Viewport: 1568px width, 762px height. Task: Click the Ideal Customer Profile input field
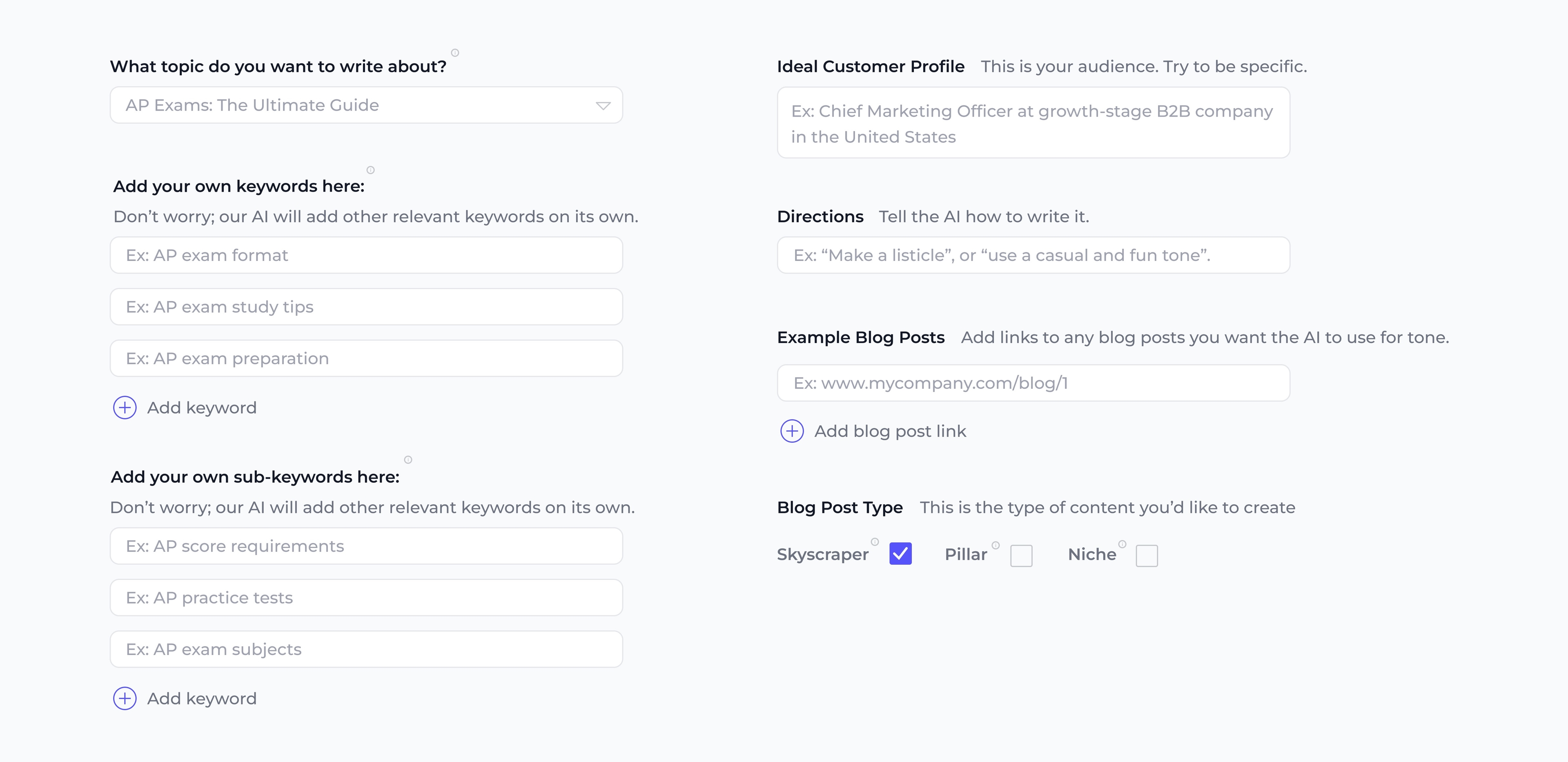[1033, 122]
